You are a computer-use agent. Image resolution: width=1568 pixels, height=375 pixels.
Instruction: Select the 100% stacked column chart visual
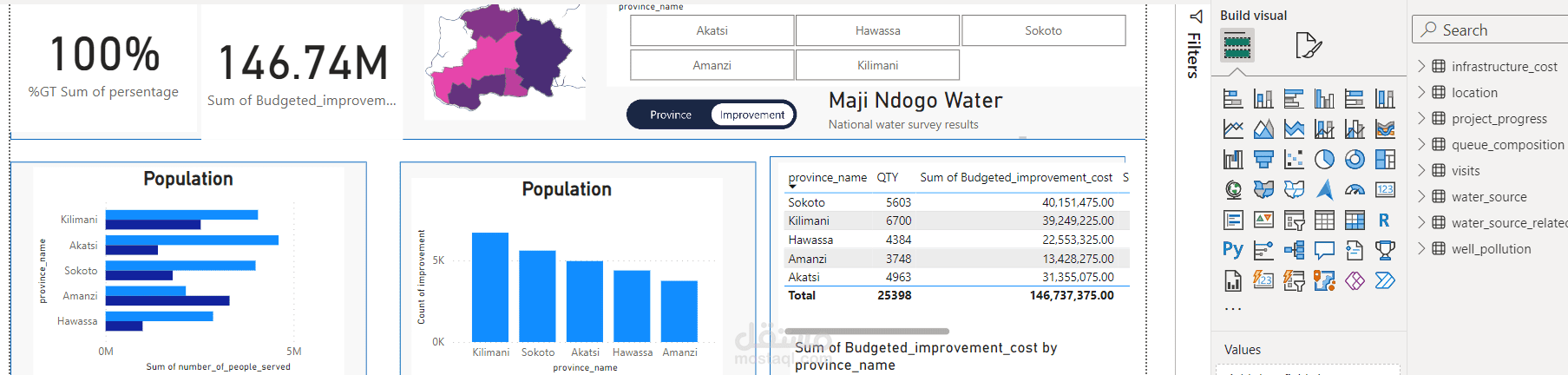[1385, 99]
